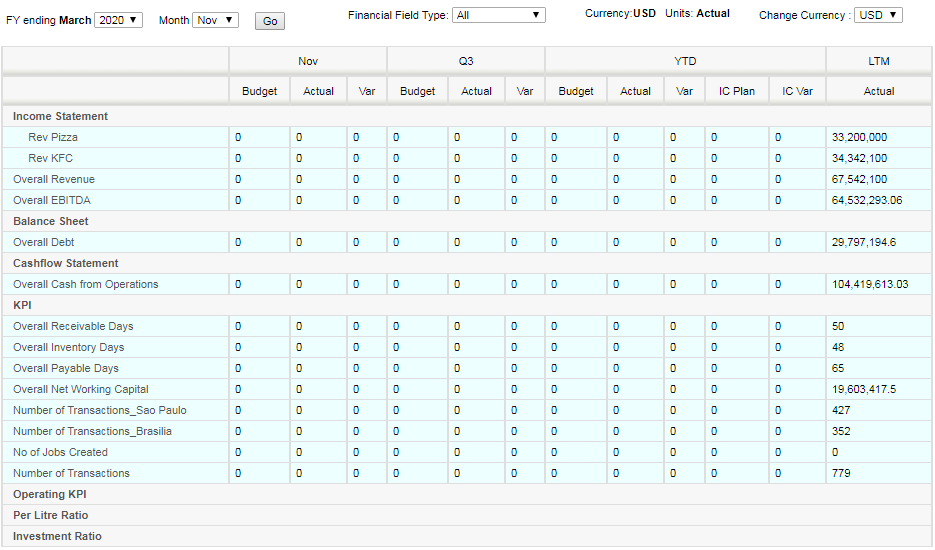Click the Rev KFC row label
This screenshot has width=935, height=550.
[50, 158]
